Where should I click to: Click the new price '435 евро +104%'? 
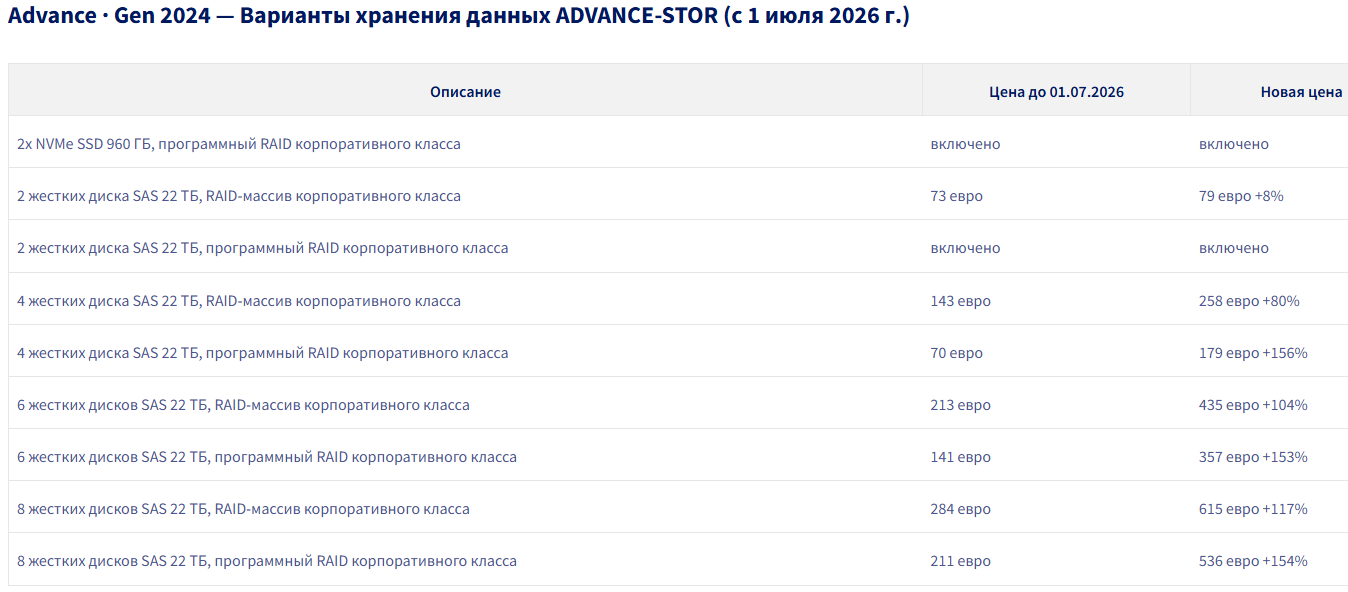coord(1253,405)
